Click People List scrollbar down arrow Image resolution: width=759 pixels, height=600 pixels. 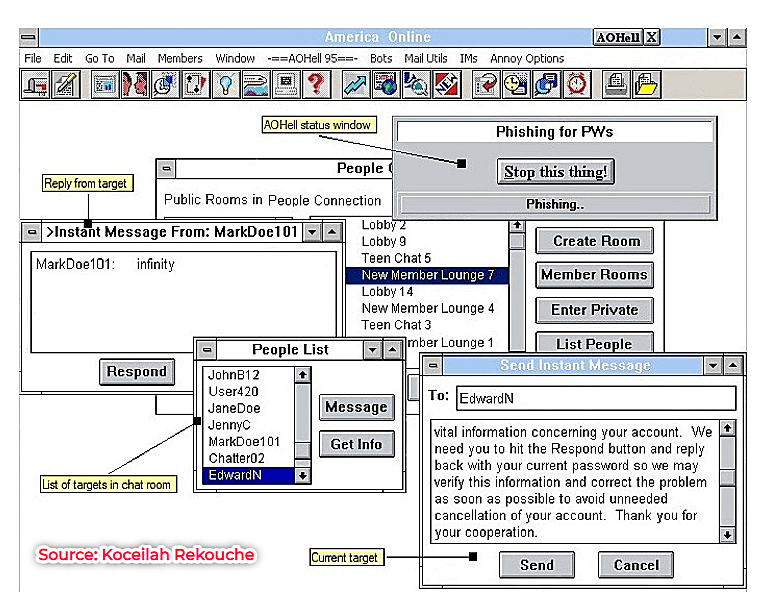tap(303, 476)
